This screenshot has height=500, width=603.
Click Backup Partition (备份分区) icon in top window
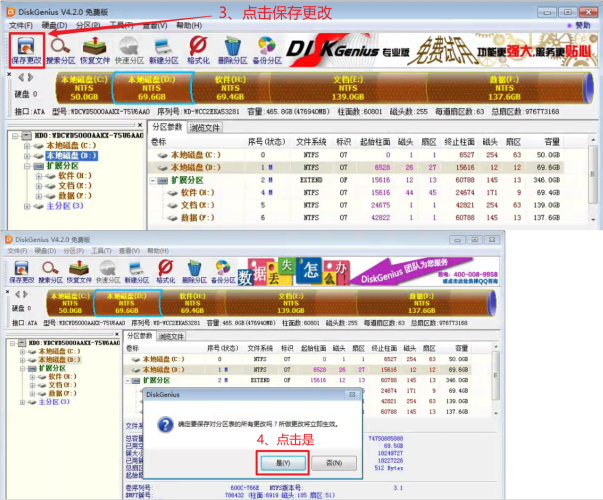coord(267,50)
